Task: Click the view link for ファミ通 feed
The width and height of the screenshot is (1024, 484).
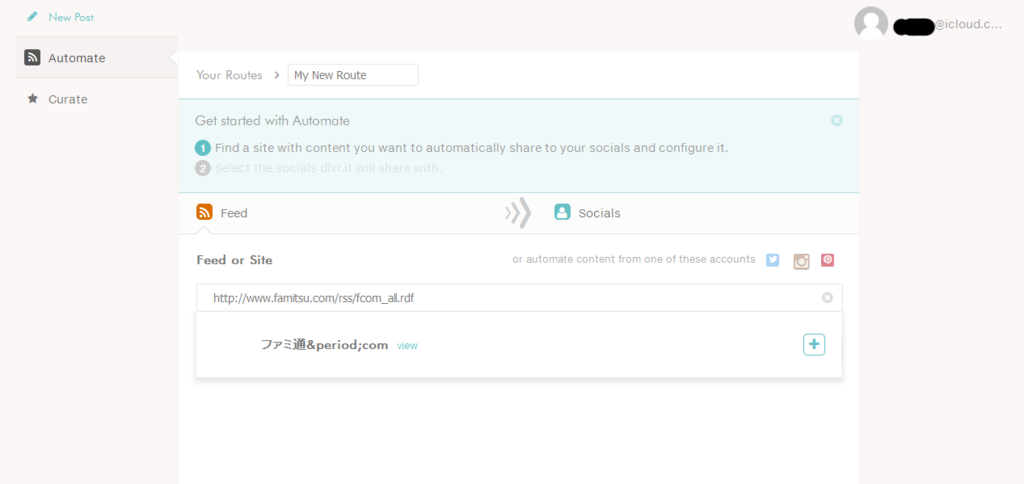Action: coord(408,346)
